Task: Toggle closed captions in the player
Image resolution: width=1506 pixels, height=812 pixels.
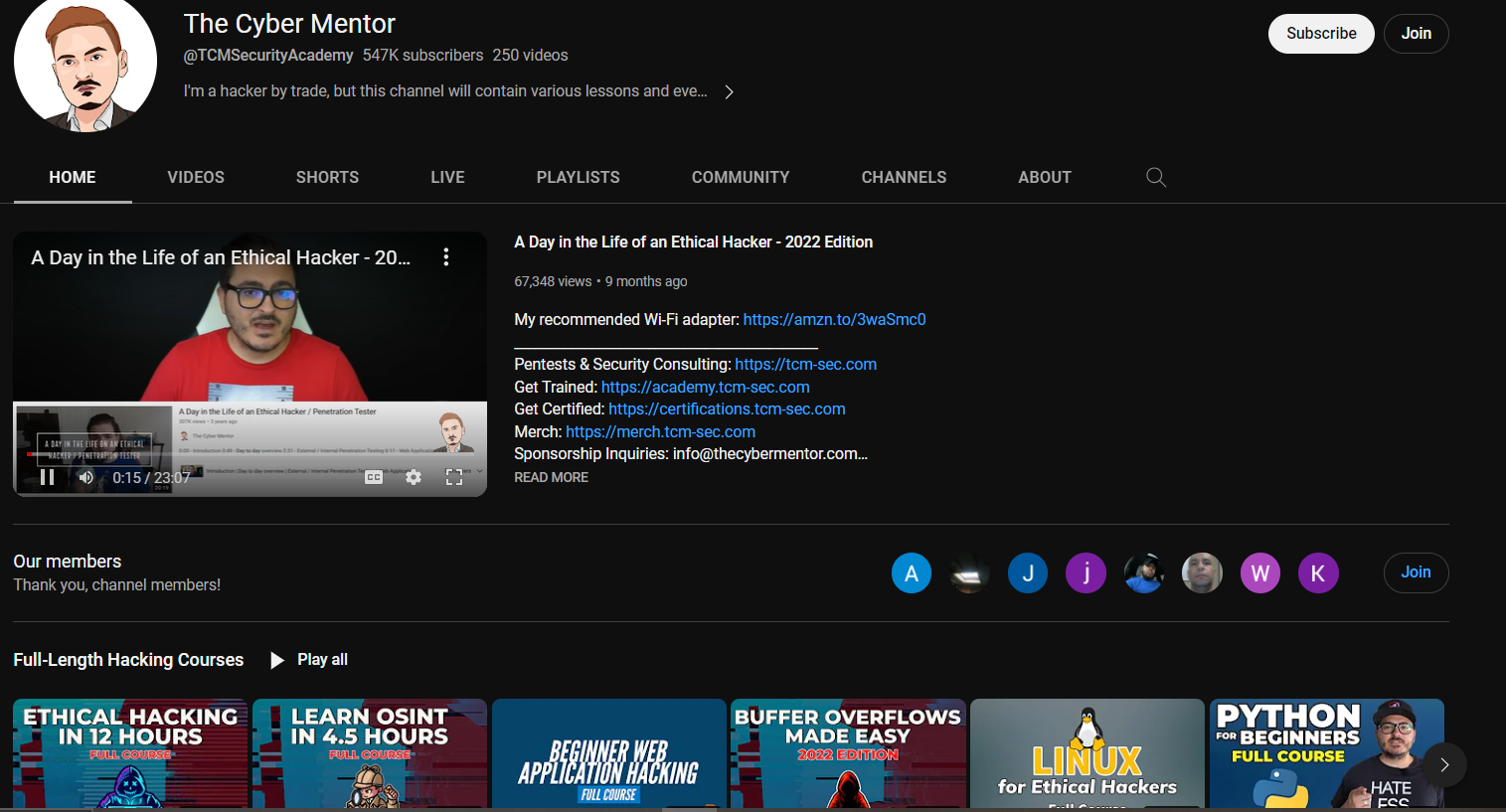Action: (x=373, y=477)
